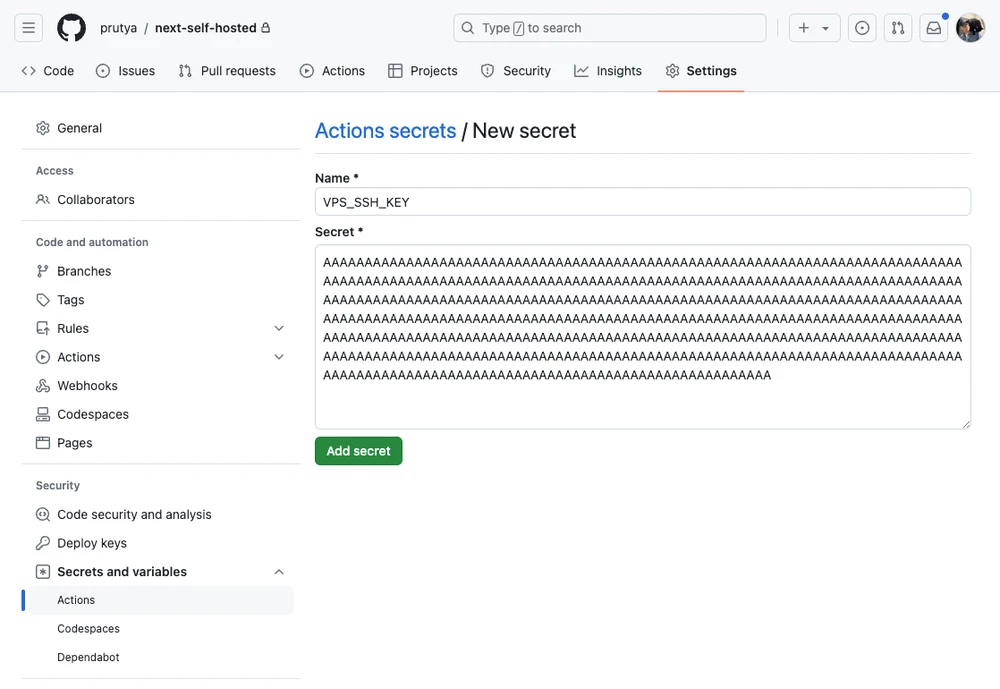Expand the Rules sidebar section
The image size is (1000, 689).
(x=279, y=328)
